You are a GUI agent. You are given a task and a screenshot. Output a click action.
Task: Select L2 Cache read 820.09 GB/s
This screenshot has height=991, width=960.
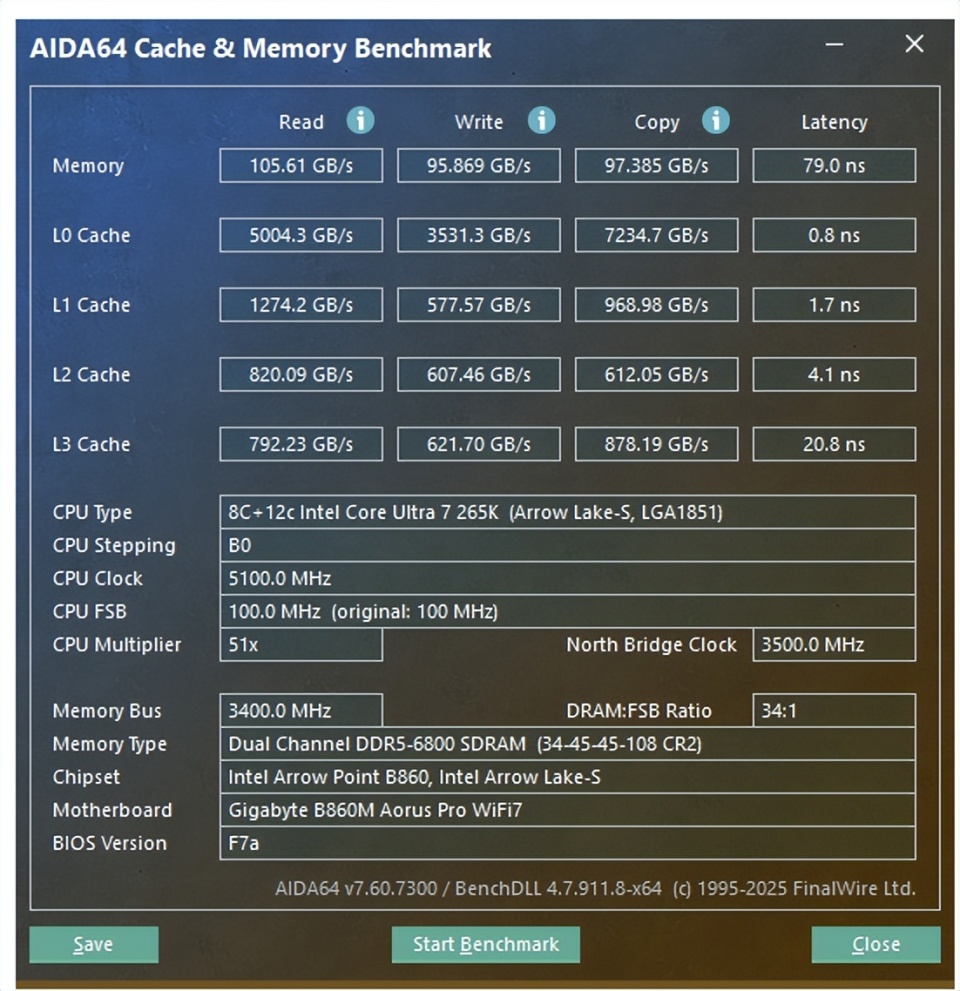point(301,374)
